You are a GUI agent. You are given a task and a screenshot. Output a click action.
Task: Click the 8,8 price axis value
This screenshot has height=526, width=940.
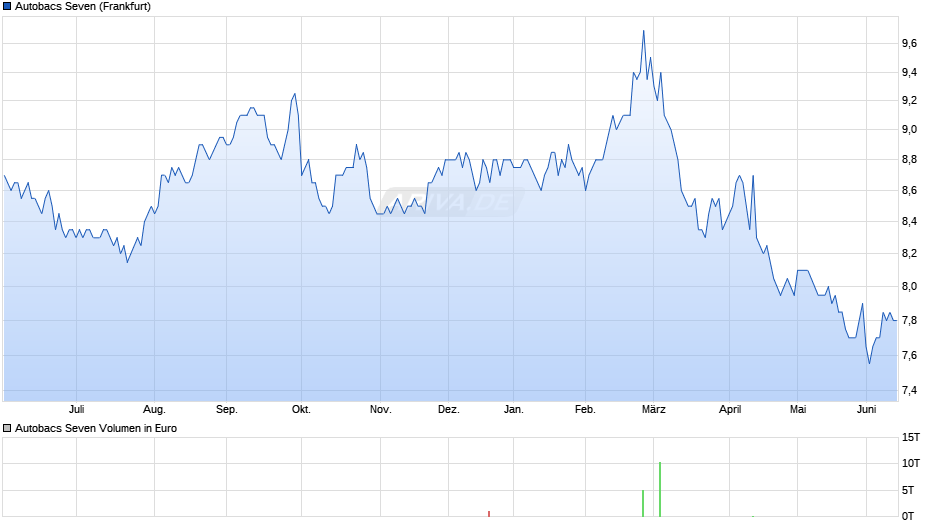[909, 160]
